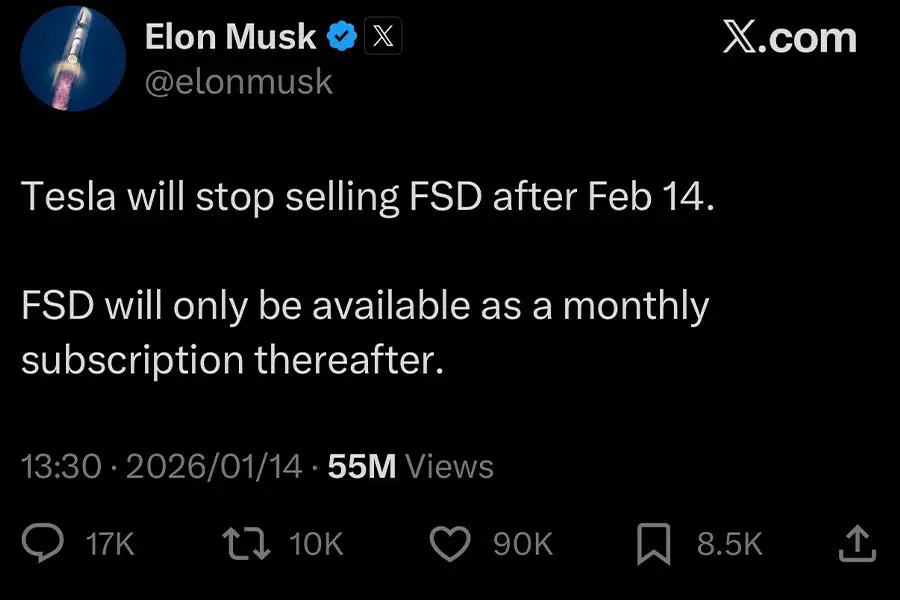Click the Elon Musk display name
Viewport: 900px width, 600px height.
(x=231, y=38)
